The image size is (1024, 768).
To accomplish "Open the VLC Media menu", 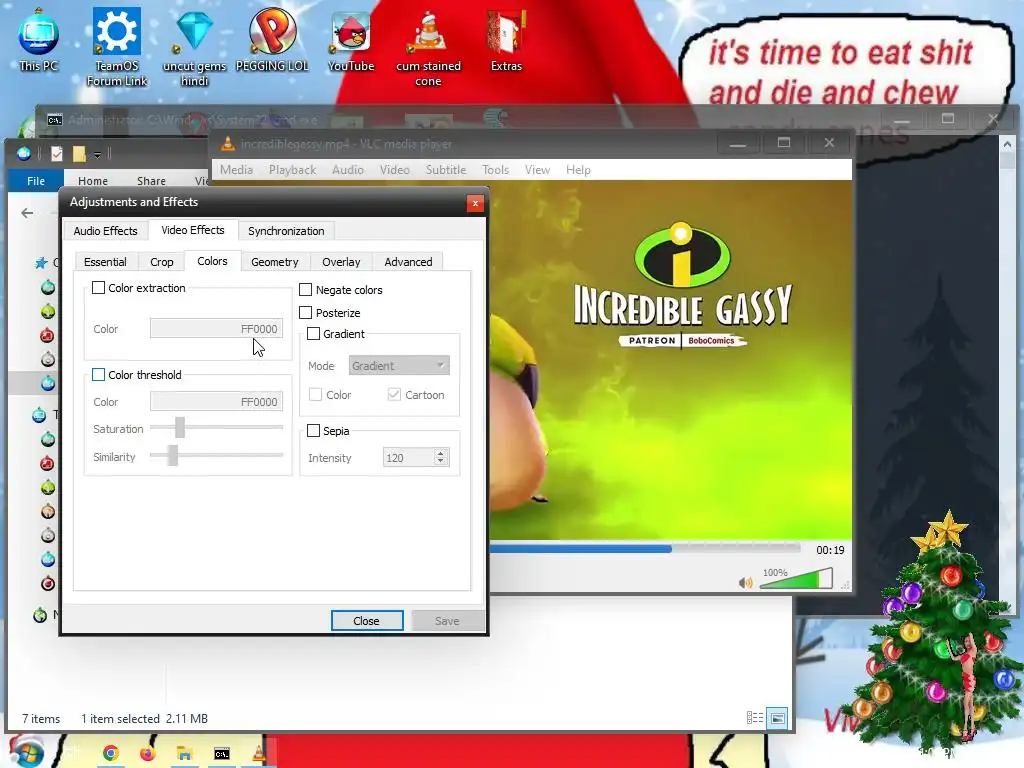I will [236, 170].
